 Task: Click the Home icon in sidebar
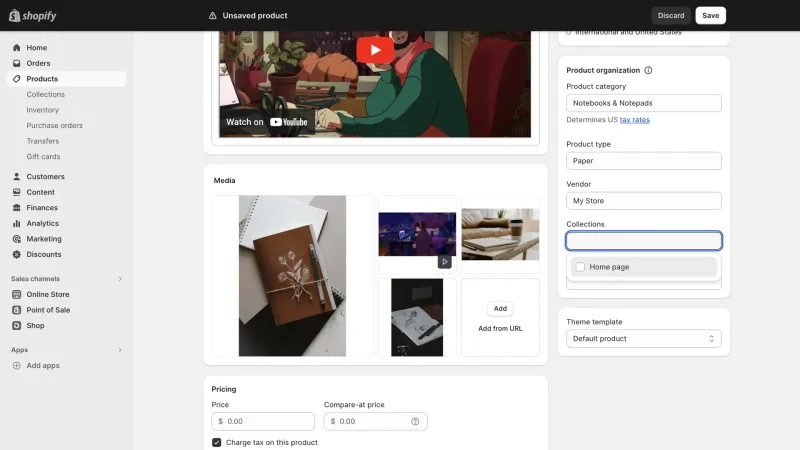(16, 47)
